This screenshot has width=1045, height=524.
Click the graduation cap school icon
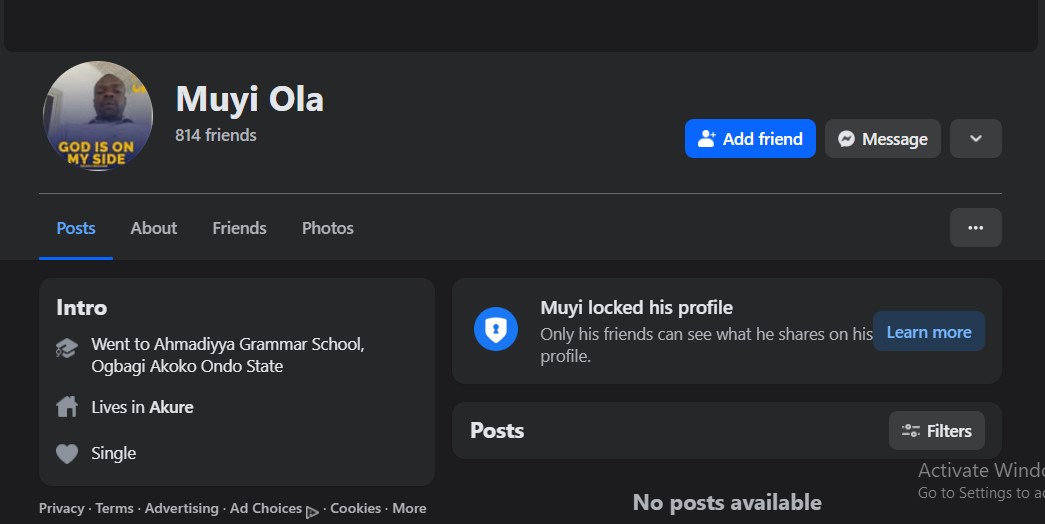(67, 349)
